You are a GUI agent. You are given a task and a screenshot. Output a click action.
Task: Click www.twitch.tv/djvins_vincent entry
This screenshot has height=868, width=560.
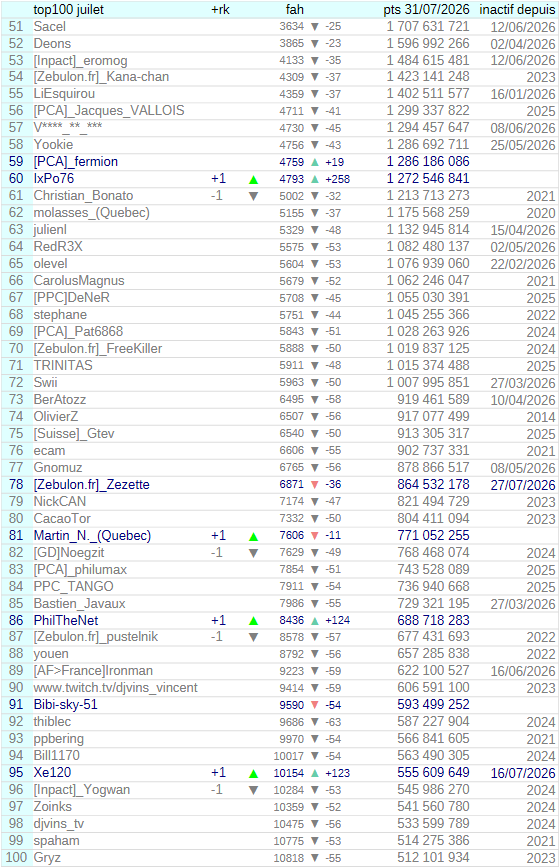115,688
